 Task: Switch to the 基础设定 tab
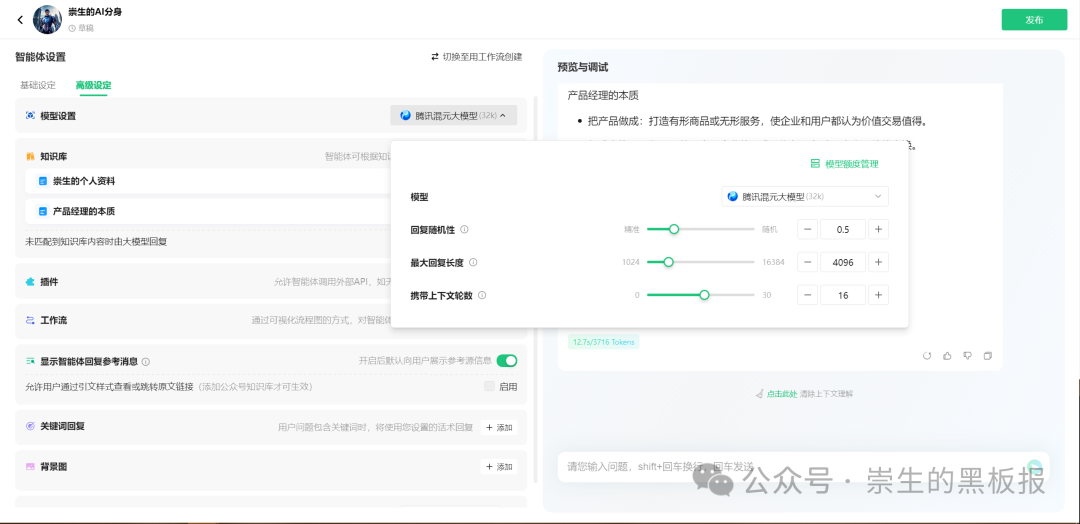point(38,85)
